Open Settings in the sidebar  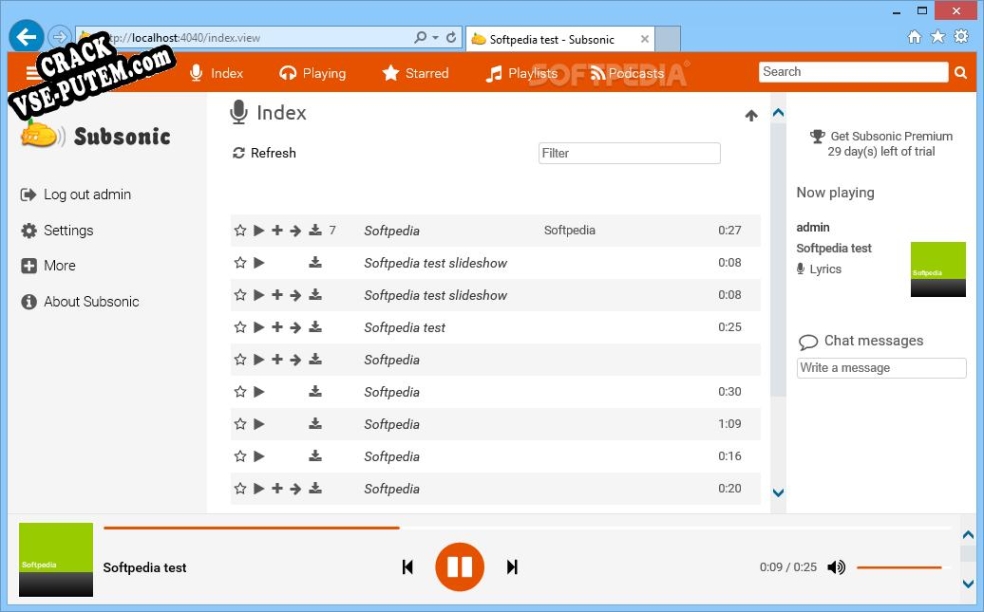point(57,230)
